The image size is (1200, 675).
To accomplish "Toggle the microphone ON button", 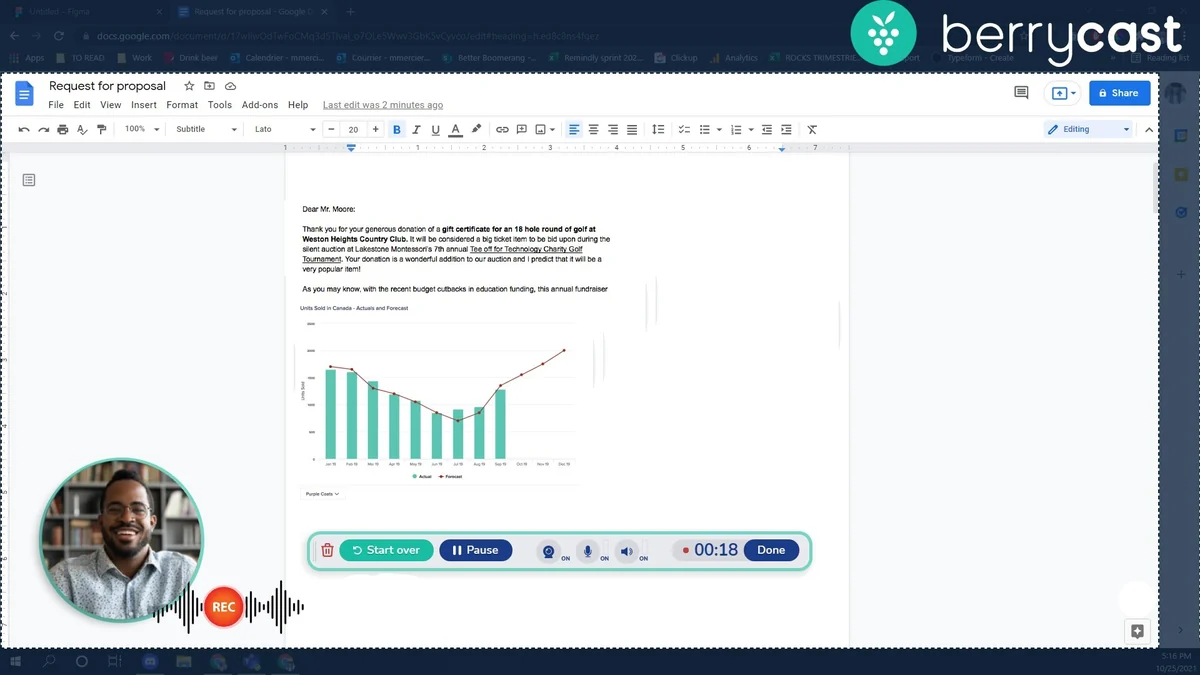I will [588, 551].
